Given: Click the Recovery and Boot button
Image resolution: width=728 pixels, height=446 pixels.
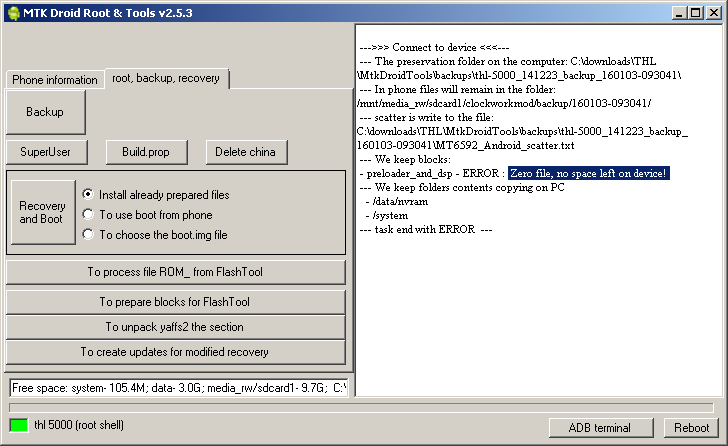Looking at the screenshot, I should (43, 212).
